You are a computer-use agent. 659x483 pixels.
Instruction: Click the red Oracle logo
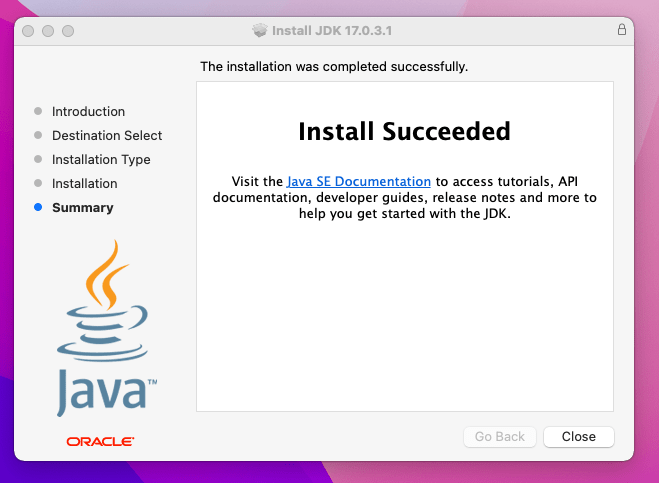100,441
